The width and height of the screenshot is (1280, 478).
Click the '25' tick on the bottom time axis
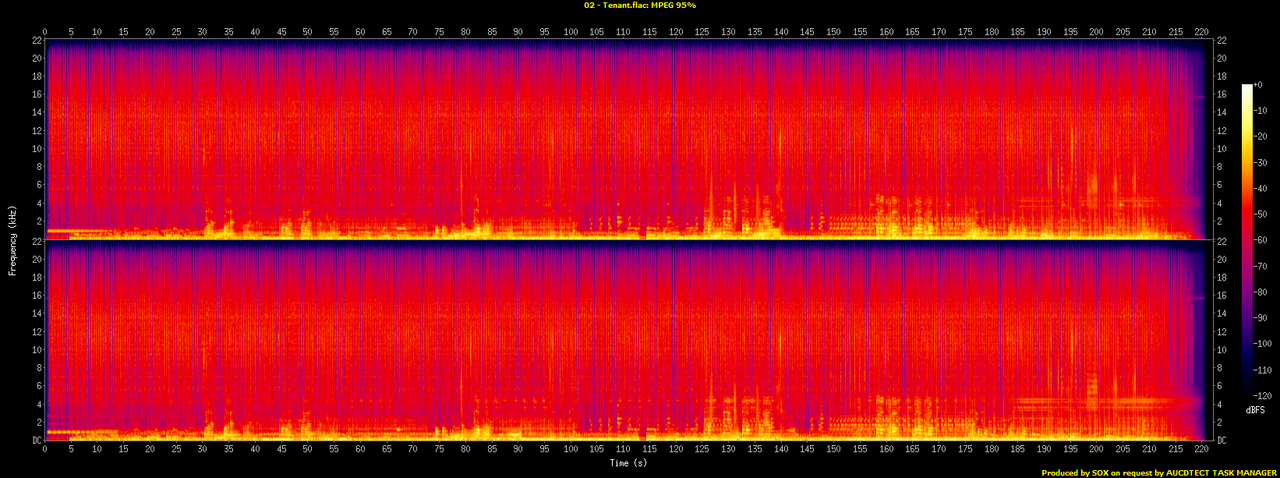176,451
